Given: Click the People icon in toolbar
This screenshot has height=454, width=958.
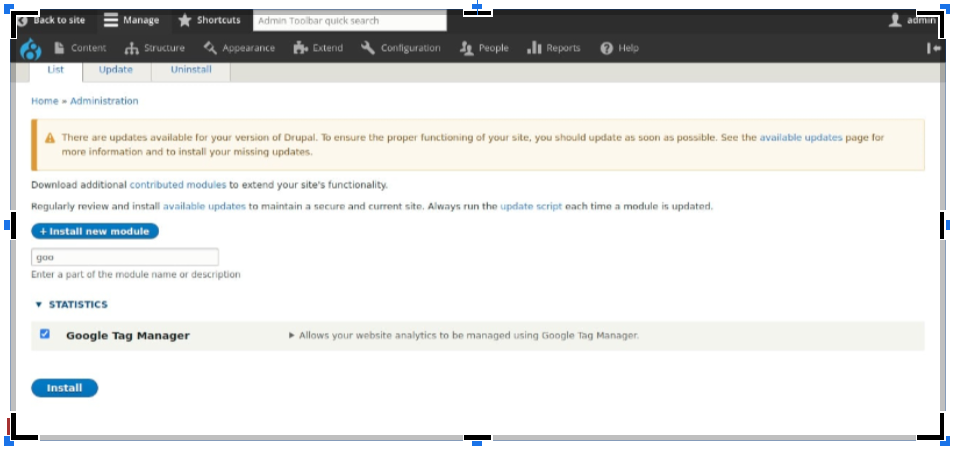Looking at the screenshot, I should (x=467, y=48).
